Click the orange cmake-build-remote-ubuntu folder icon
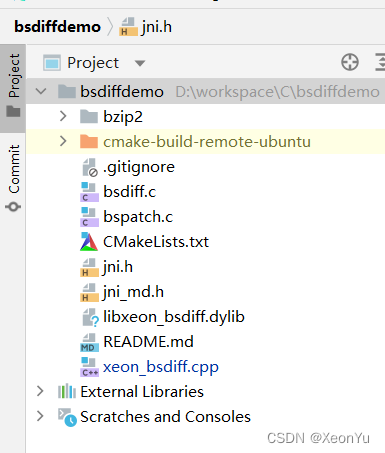The image size is (385, 453). coord(89,141)
